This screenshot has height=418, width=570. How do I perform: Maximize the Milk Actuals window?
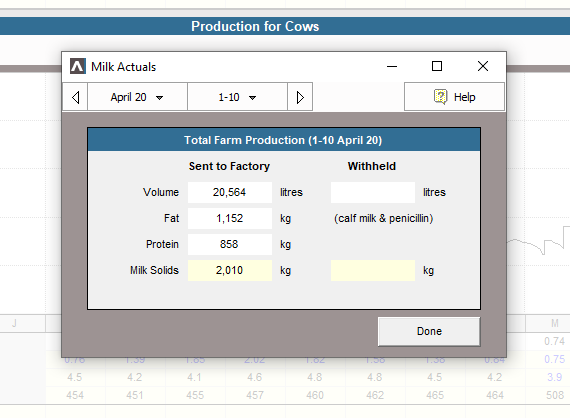437,66
